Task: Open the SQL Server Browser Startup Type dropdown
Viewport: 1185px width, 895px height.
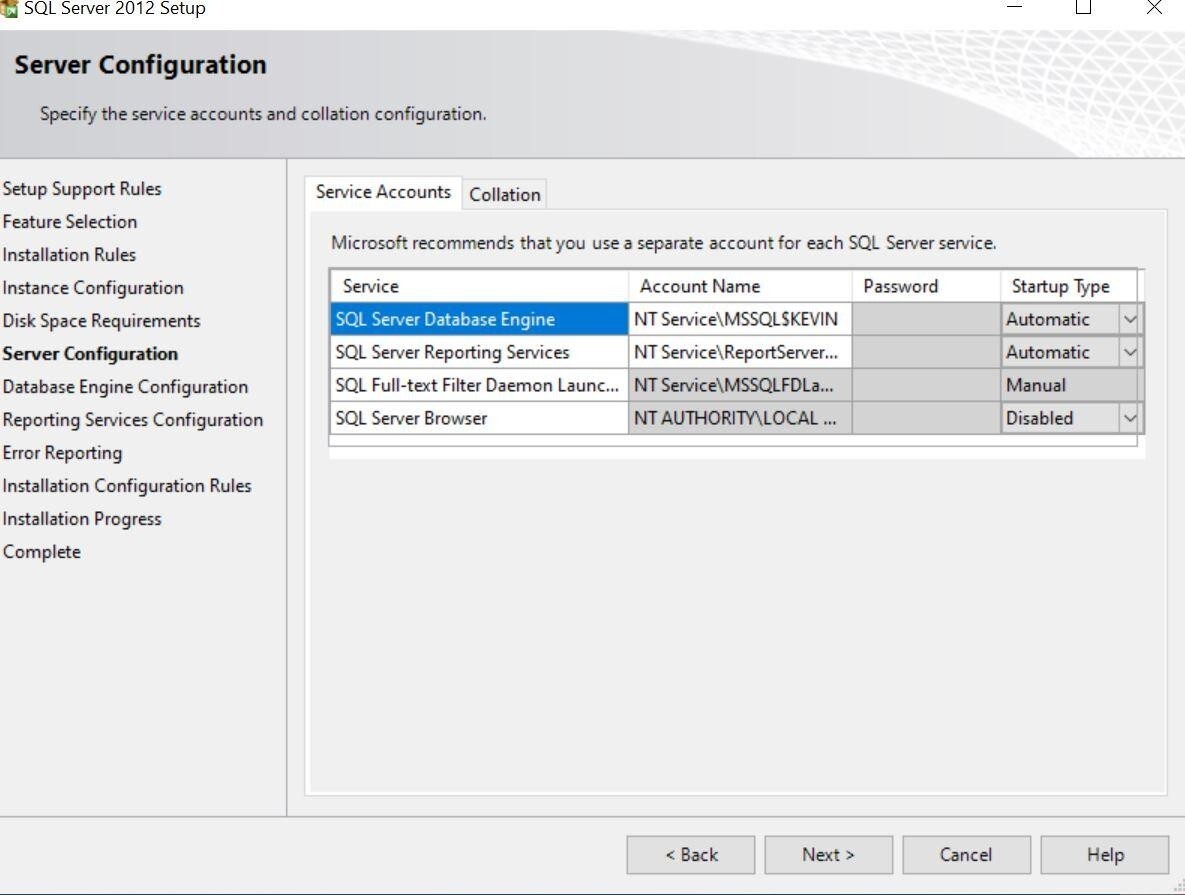Action: [x=1129, y=417]
